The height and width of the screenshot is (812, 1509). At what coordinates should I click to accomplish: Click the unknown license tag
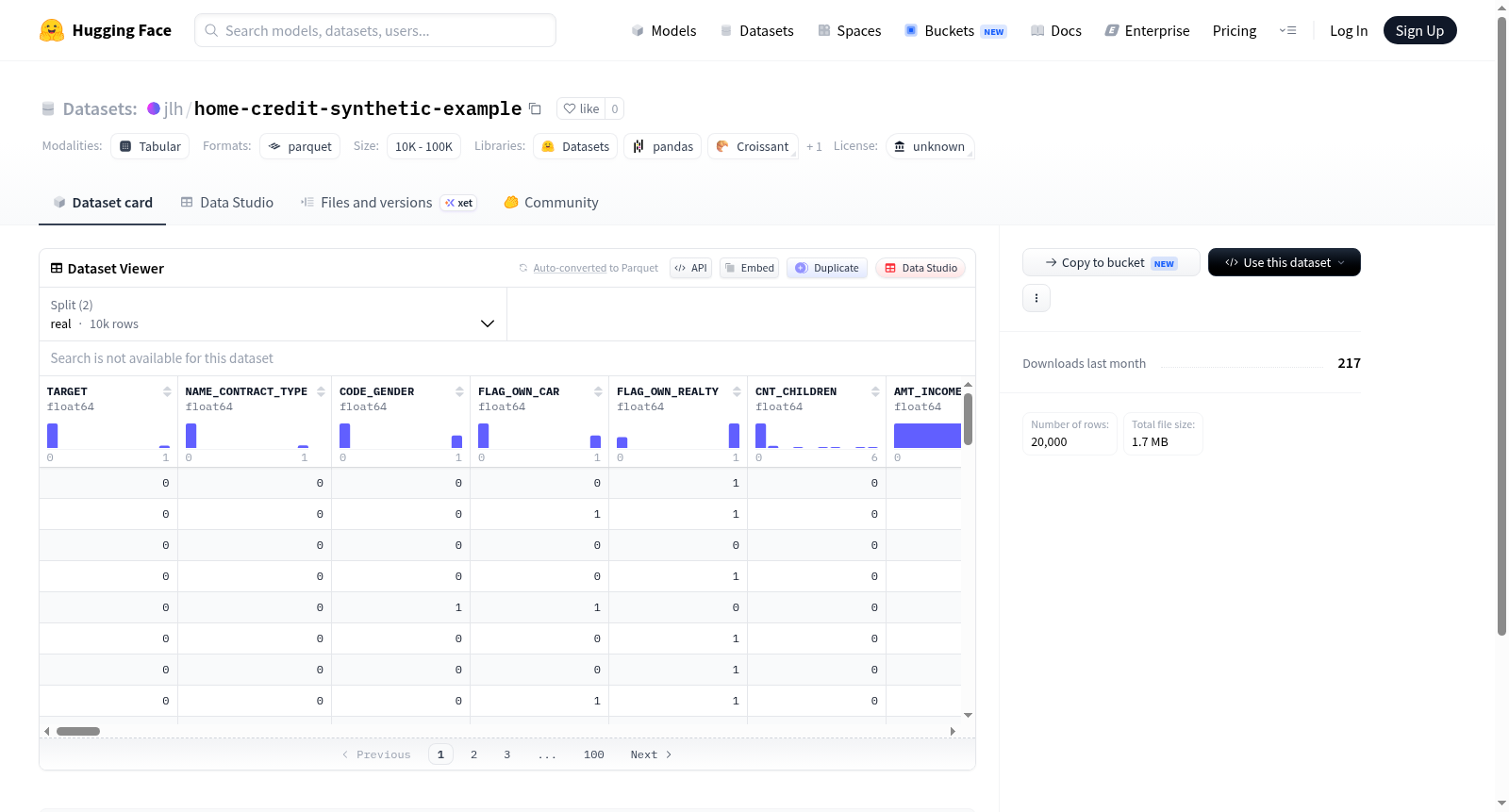(930, 146)
